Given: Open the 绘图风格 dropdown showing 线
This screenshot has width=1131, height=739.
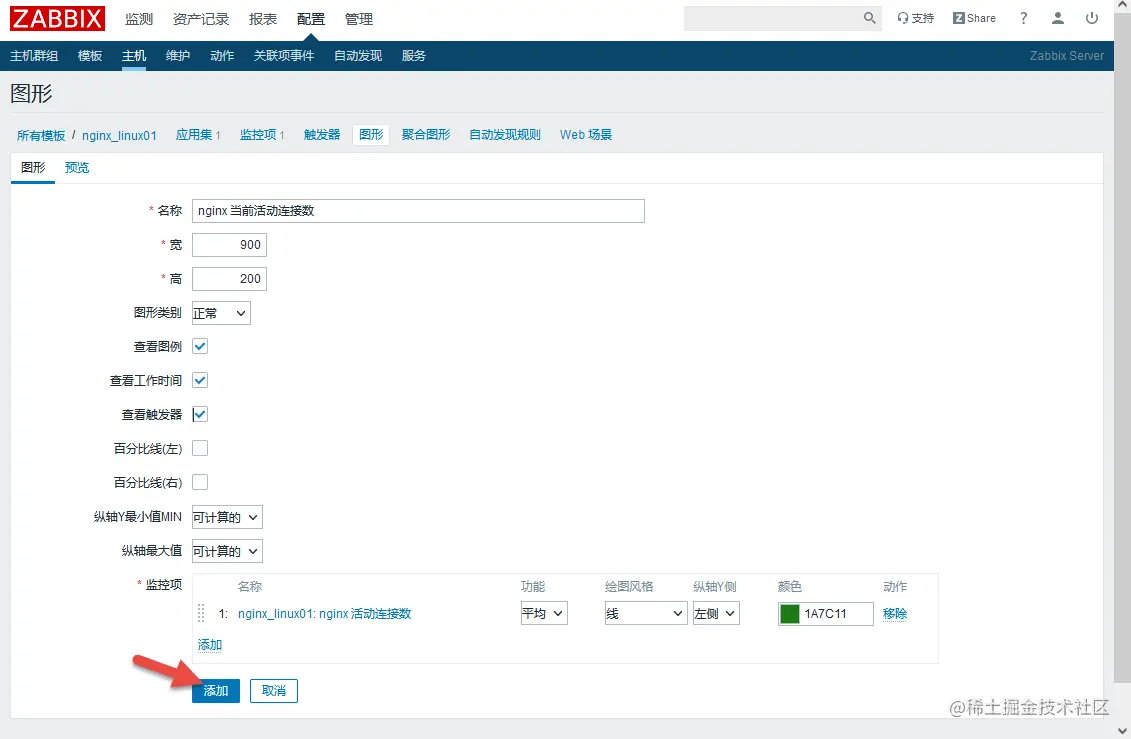Looking at the screenshot, I should tap(645, 613).
